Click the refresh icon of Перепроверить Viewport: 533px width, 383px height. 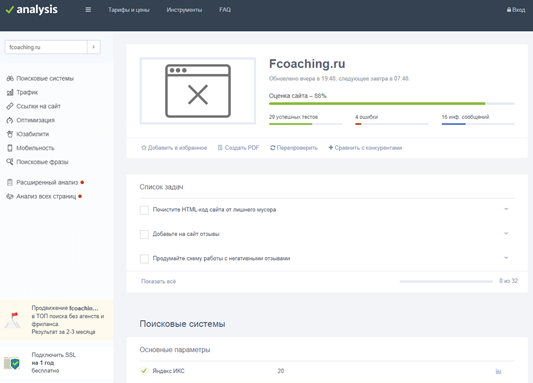coord(273,148)
